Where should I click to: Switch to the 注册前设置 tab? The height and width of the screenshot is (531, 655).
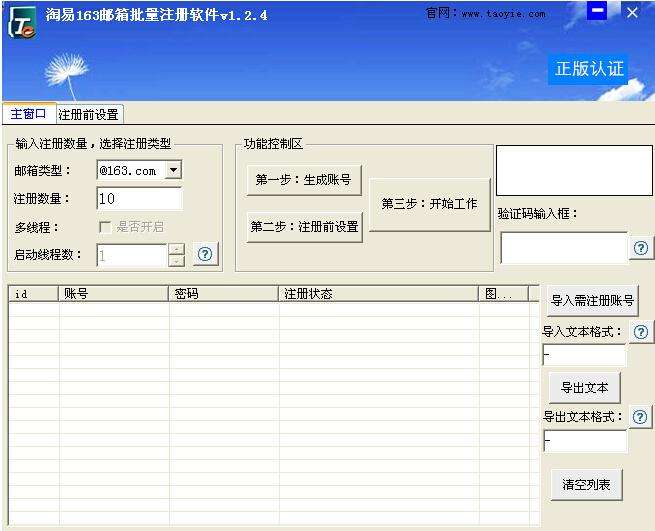click(89, 114)
